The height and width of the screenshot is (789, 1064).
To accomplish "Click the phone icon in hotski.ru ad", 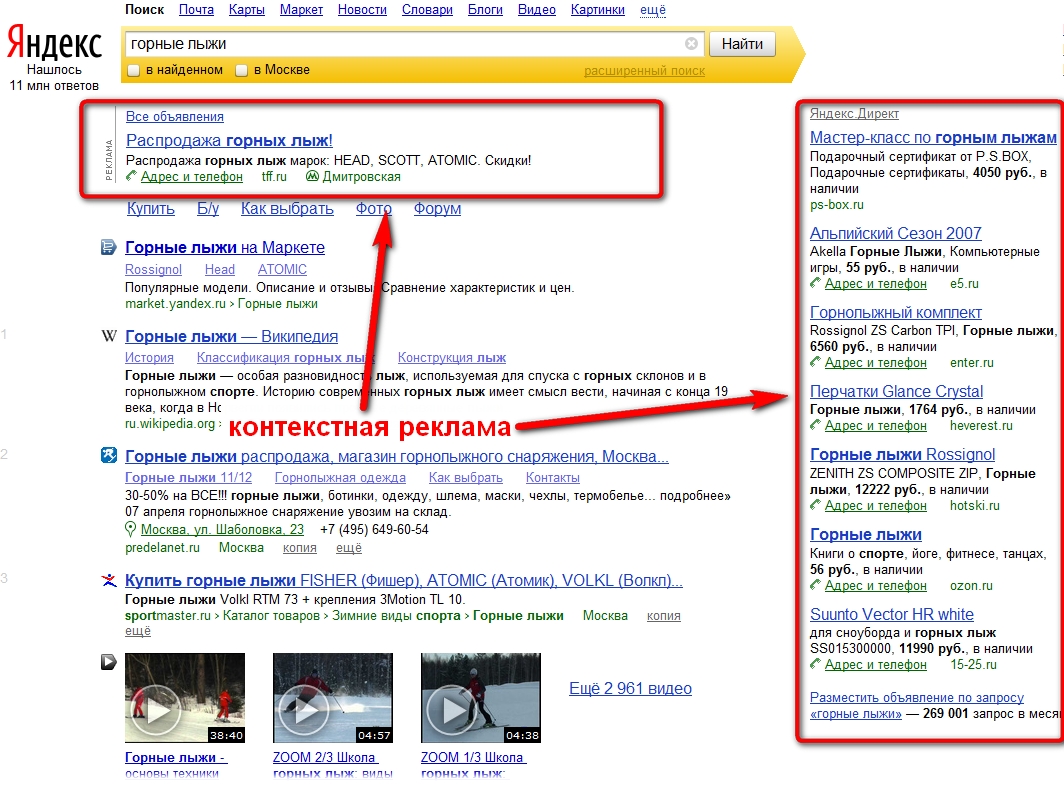I will pyautogui.click(x=815, y=505).
